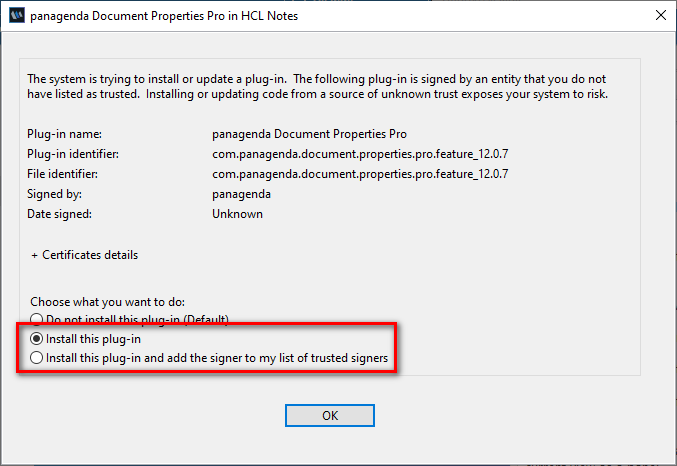Viewport: 677px width, 466px height.
Task: Click the 'Plug-in name:' field label
Action: [x=64, y=134]
